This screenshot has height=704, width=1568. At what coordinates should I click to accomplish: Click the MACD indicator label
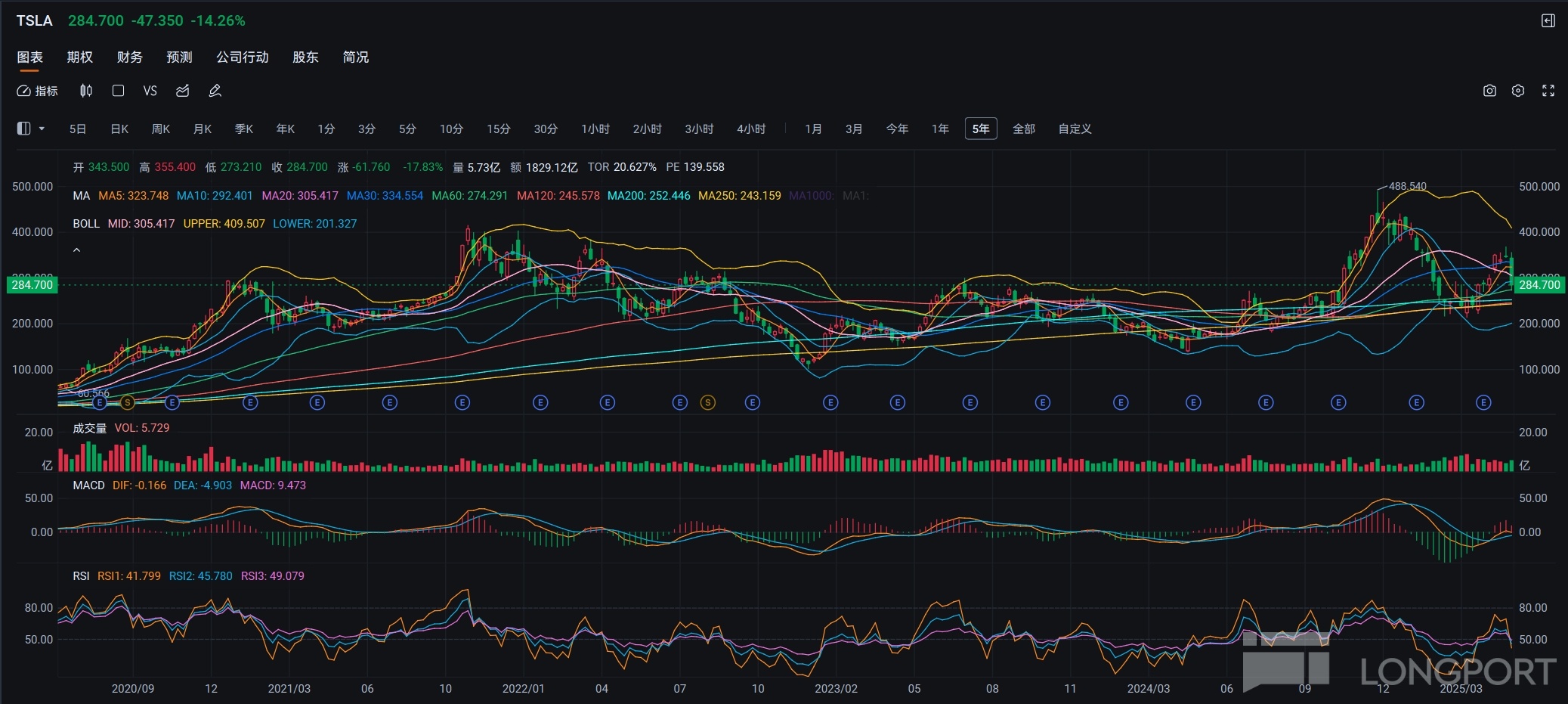click(x=88, y=485)
